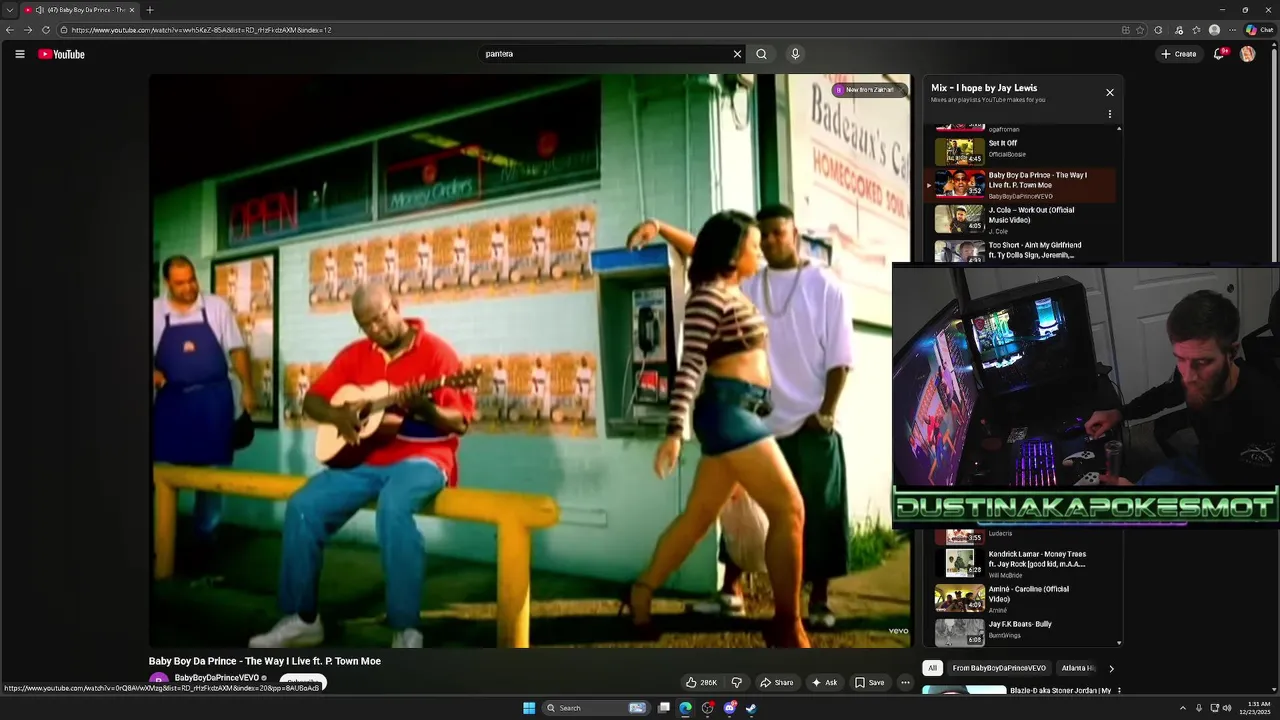The image size is (1280, 720).
Task: Go forward with browser forward arrow
Action: pos(28,30)
